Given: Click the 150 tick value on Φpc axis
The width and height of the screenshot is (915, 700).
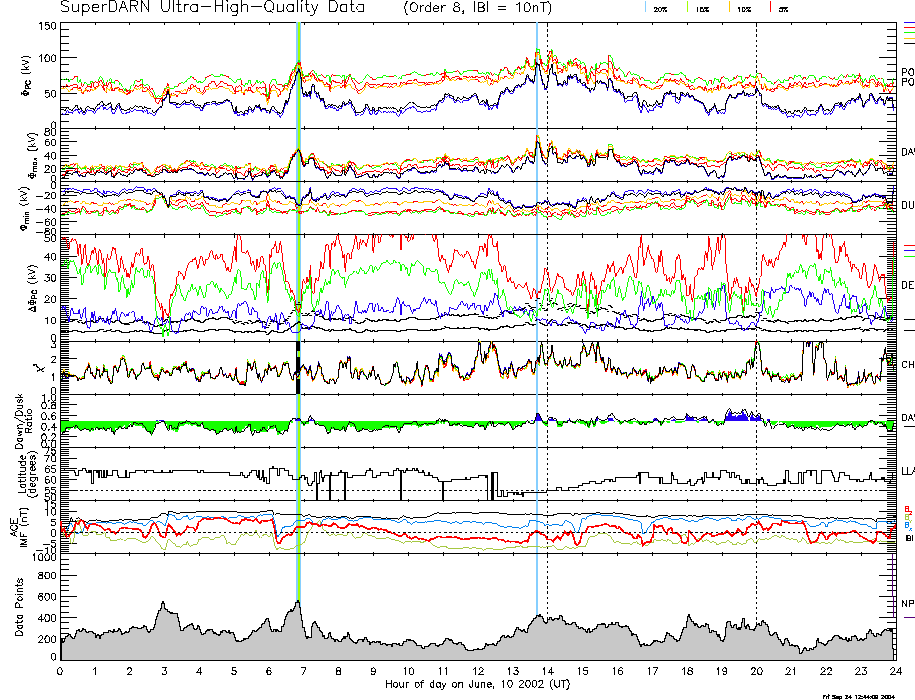Looking at the screenshot, I should pyautogui.click(x=47, y=26).
